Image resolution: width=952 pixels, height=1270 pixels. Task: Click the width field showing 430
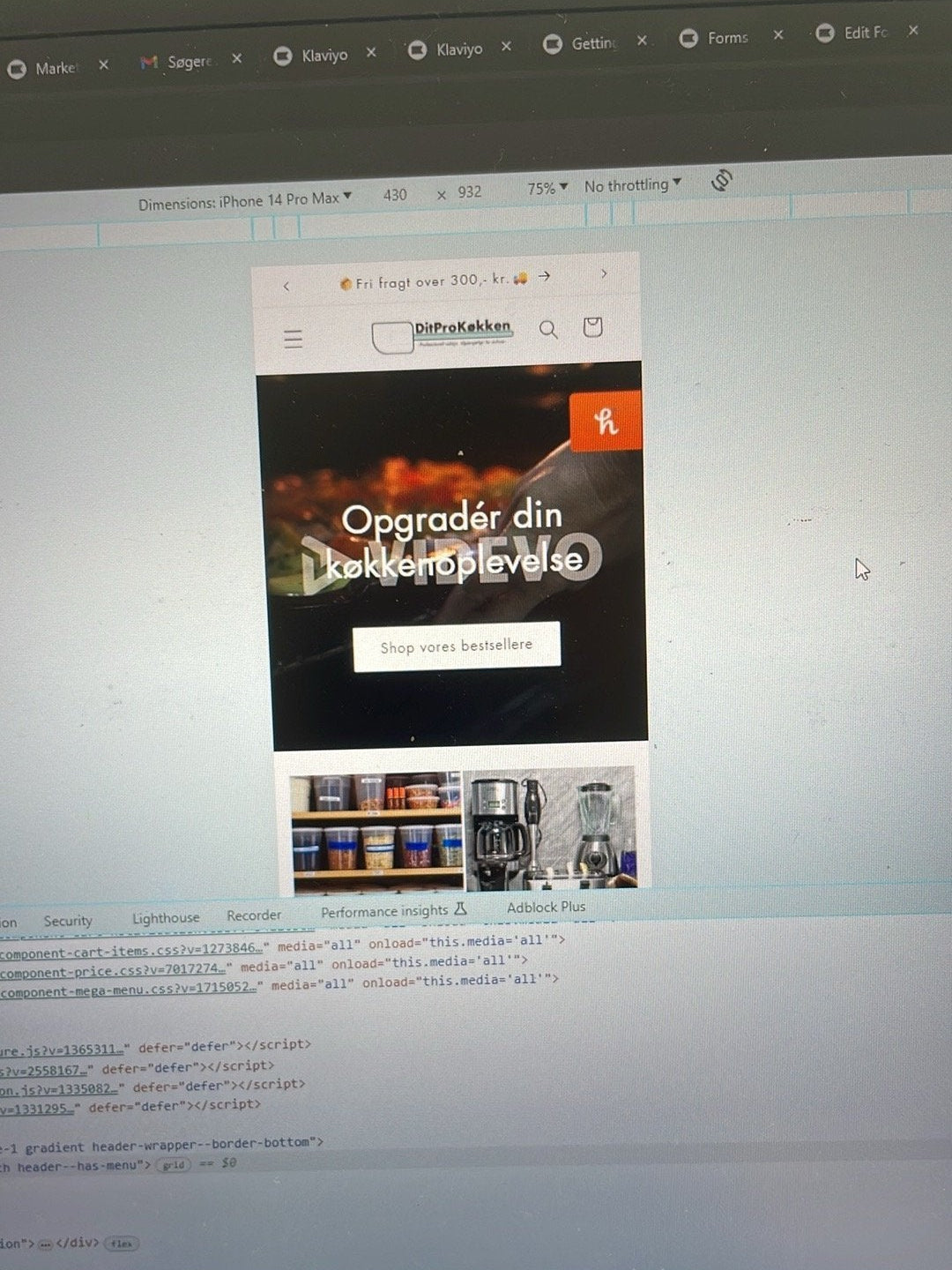pos(395,195)
